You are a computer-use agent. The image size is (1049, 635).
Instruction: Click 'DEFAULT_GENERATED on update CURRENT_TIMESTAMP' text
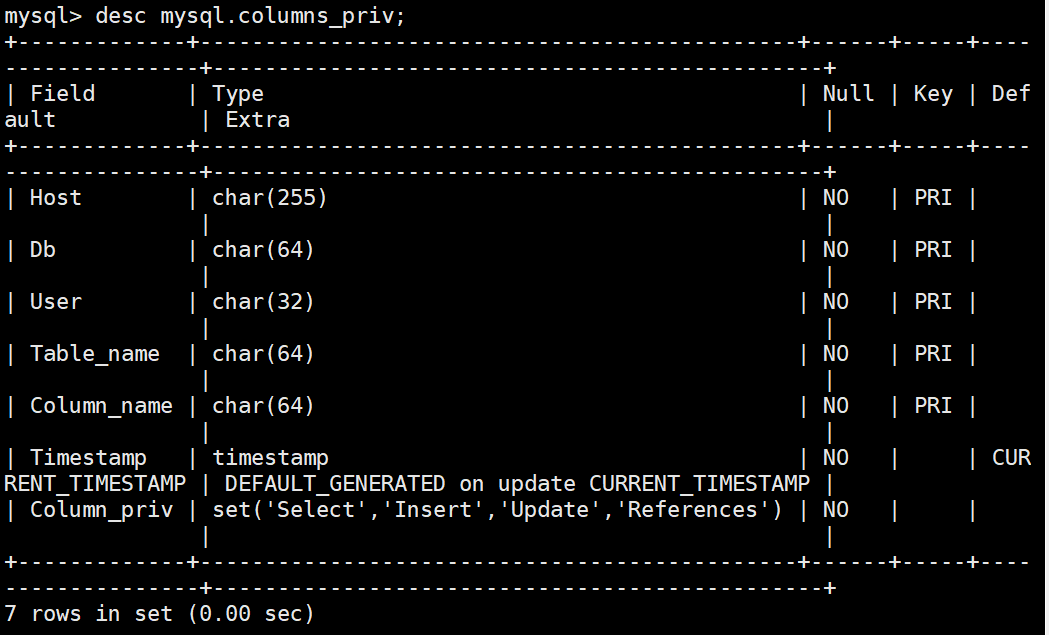pyautogui.click(x=517, y=483)
